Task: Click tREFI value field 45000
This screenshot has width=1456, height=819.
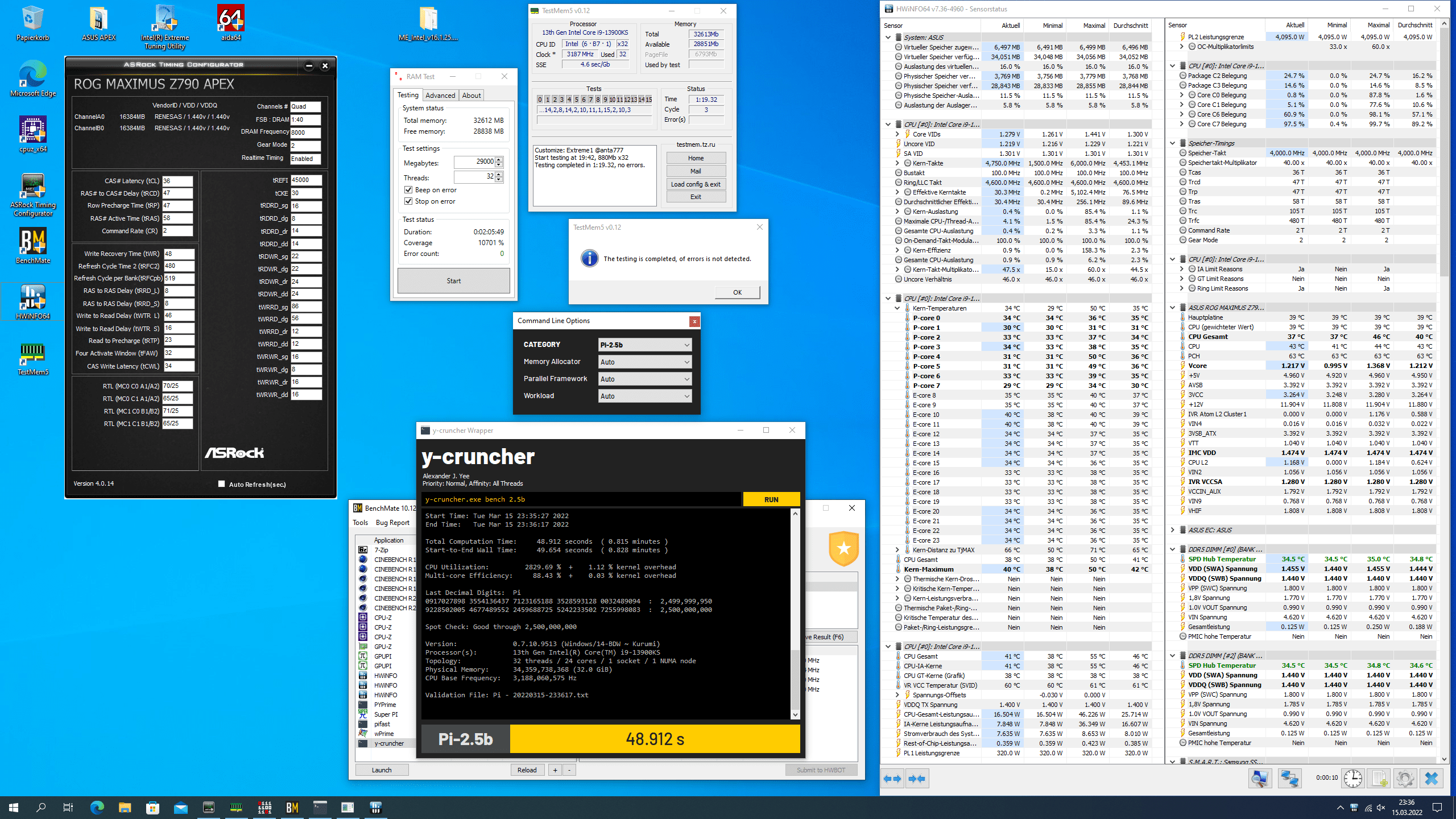Action: pos(306,180)
